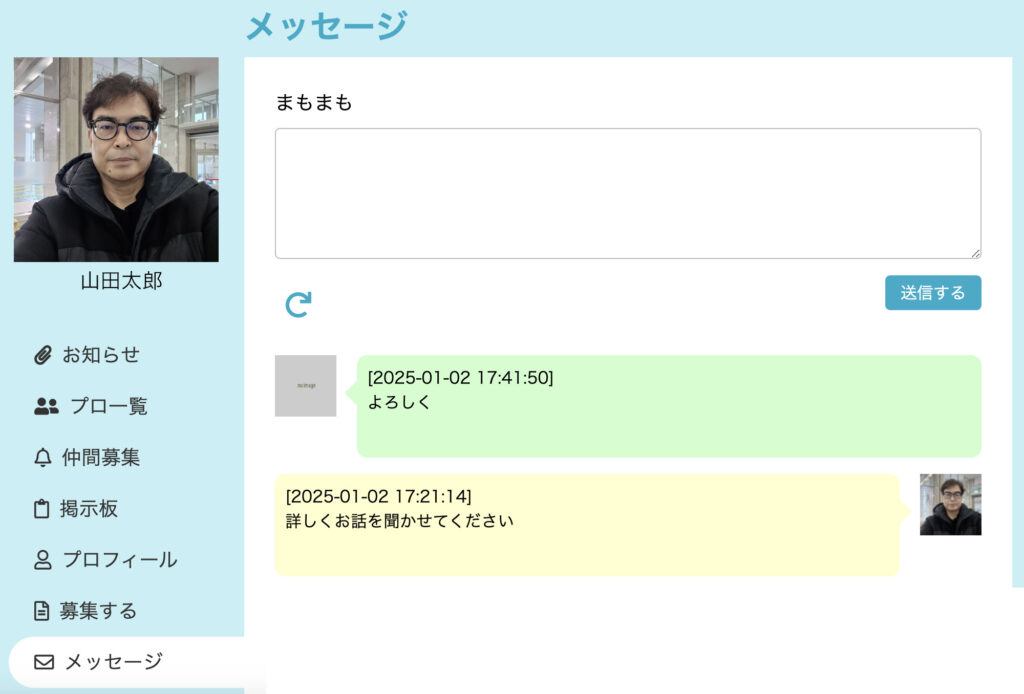This screenshot has height=694, width=1024.
Task: Click the page heading メッセージ
Action: tap(326, 27)
